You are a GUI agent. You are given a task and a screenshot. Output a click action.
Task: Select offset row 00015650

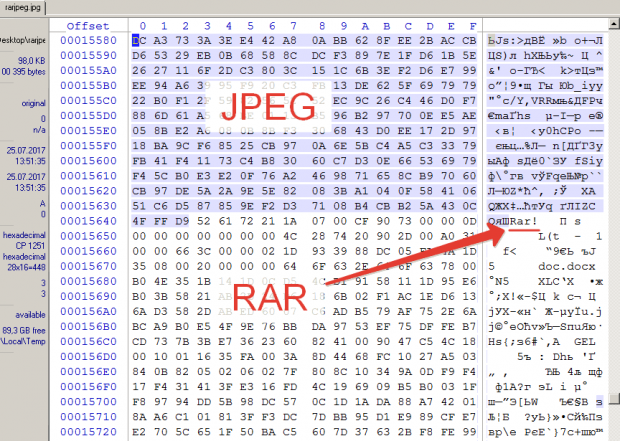coord(89,236)
